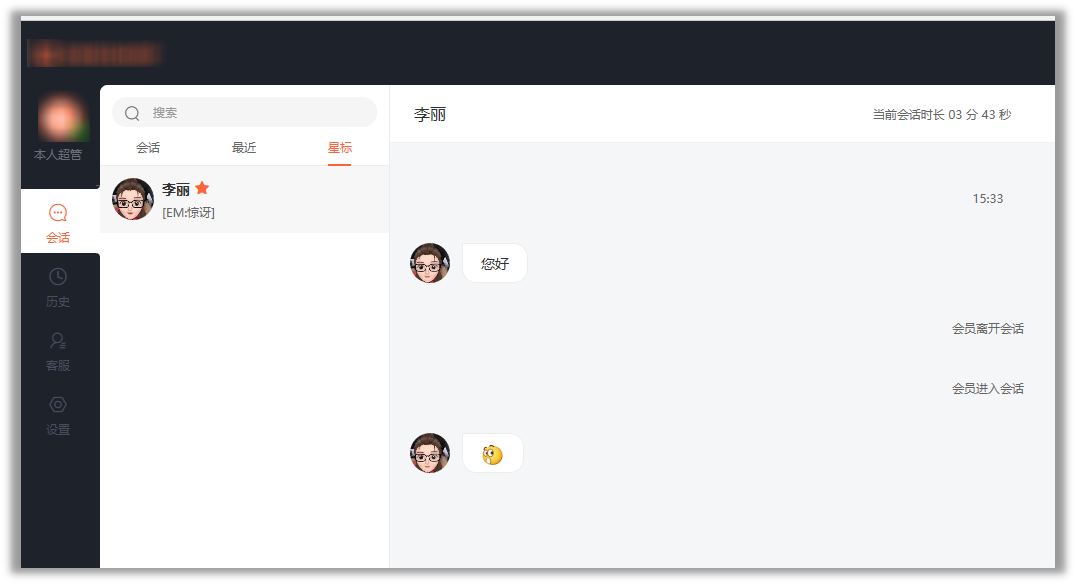Screen dimensions: 1076x585
Task: Select the 李丽 conversation in the list
Action: [x=244, y=199]
